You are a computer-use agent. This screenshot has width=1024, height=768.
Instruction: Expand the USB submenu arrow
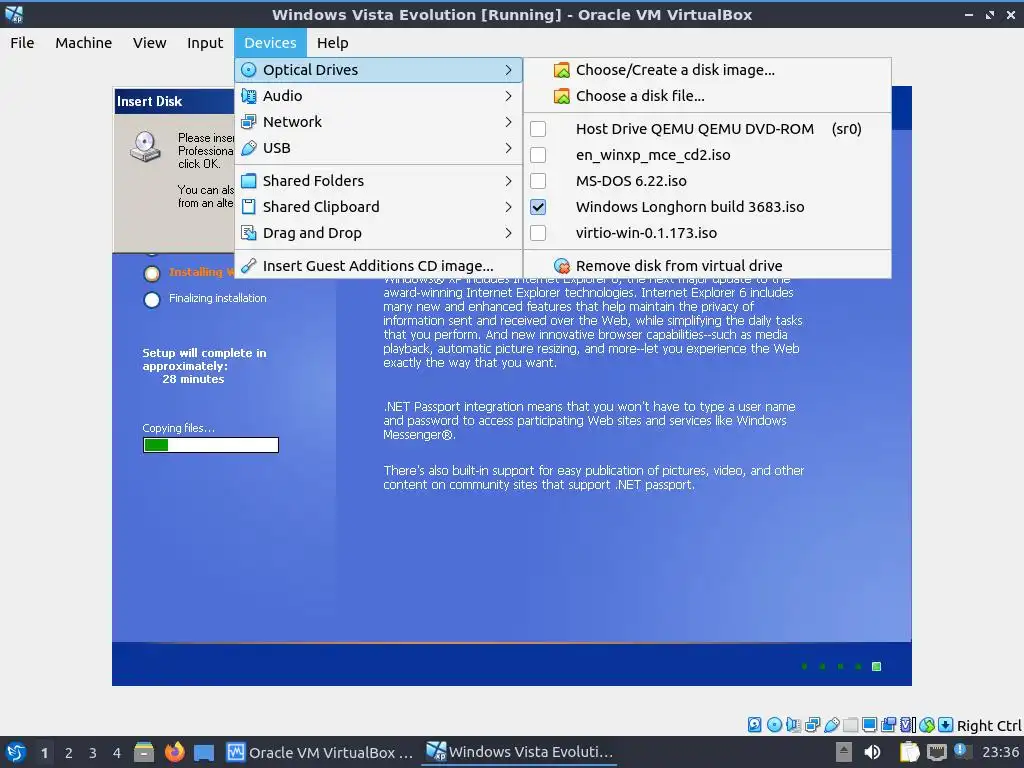click(508, 148)
